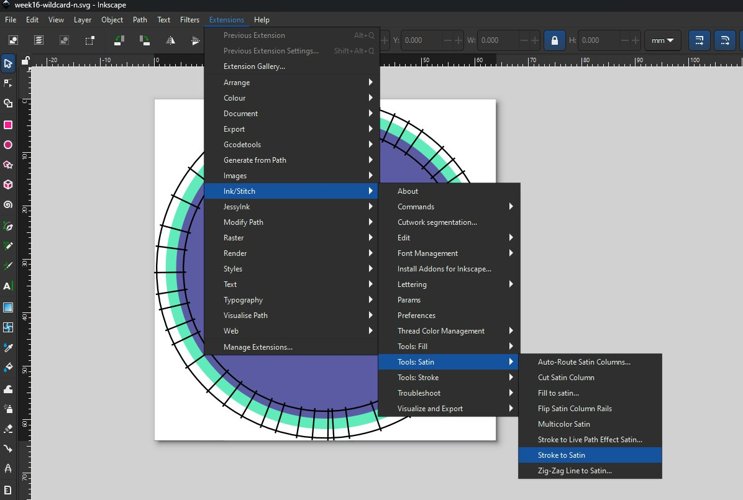This screenshot has width=743, height=500.
Task: Click Deselect toolbar icon
Action: click(64, 40)
